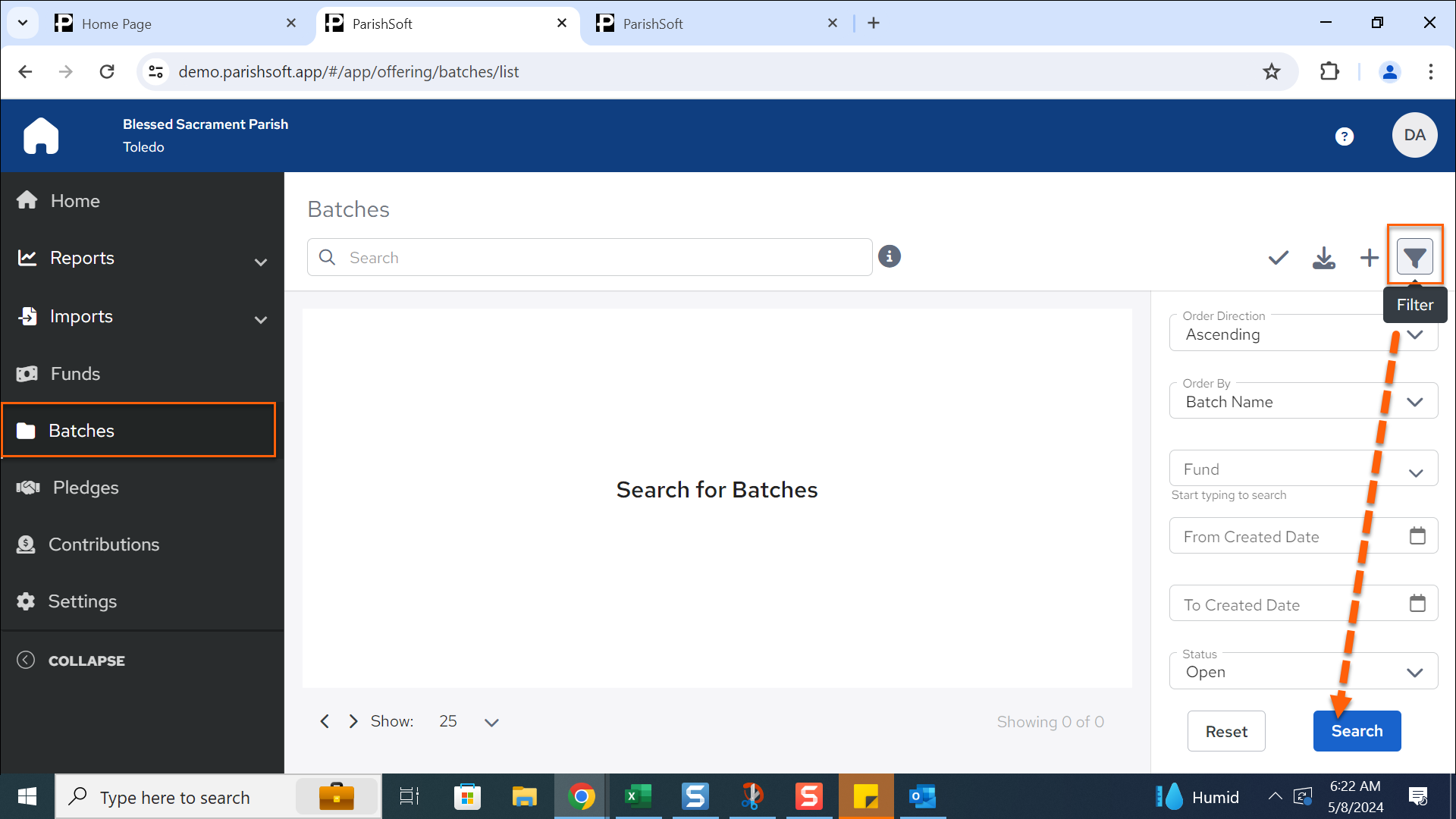Click in the Batches search field
This screenshot has width=1456, height=819.
(x=590, y=257)
